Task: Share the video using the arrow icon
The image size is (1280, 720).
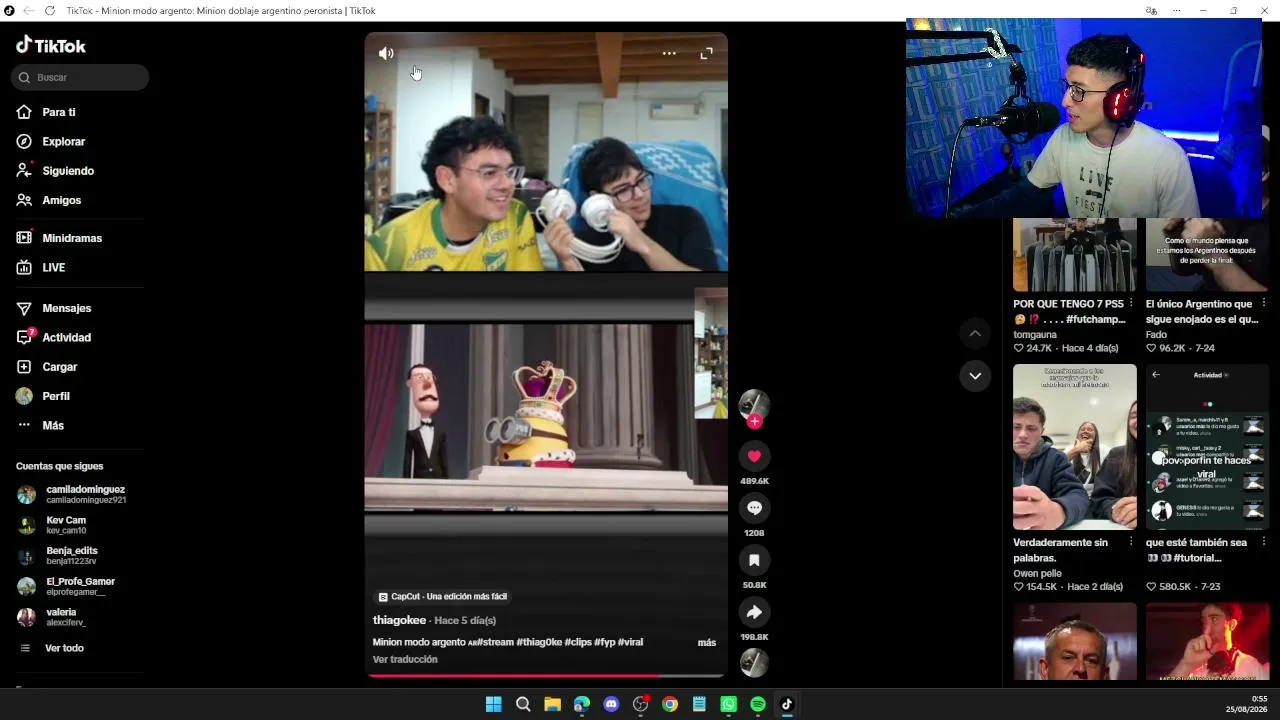Action: pos(754,612)
